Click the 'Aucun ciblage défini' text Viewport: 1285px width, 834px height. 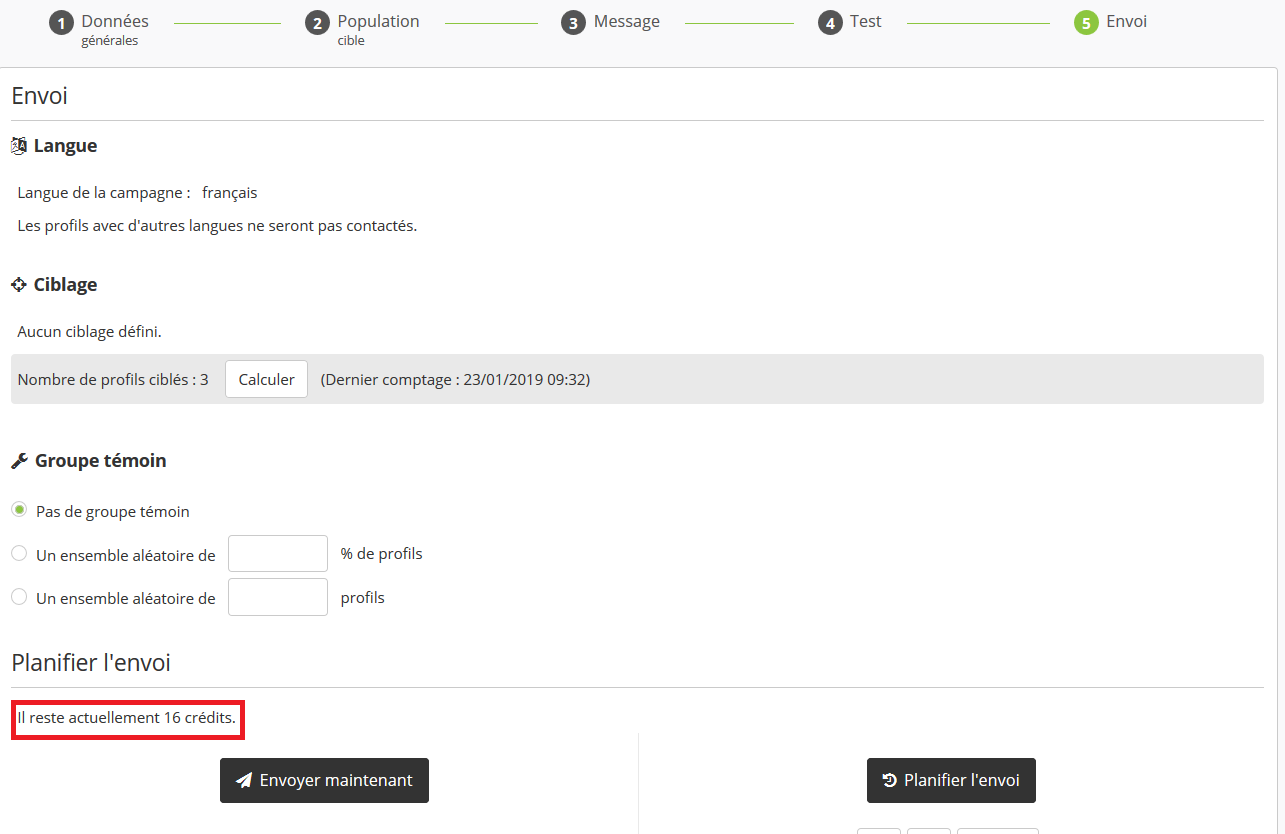(89, 331)
